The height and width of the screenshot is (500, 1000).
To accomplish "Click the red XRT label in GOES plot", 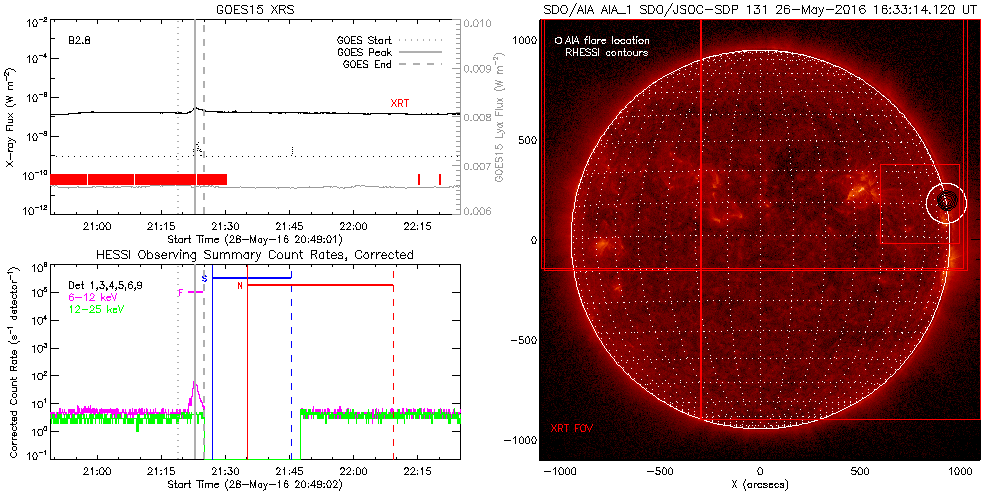I will 399,103.
